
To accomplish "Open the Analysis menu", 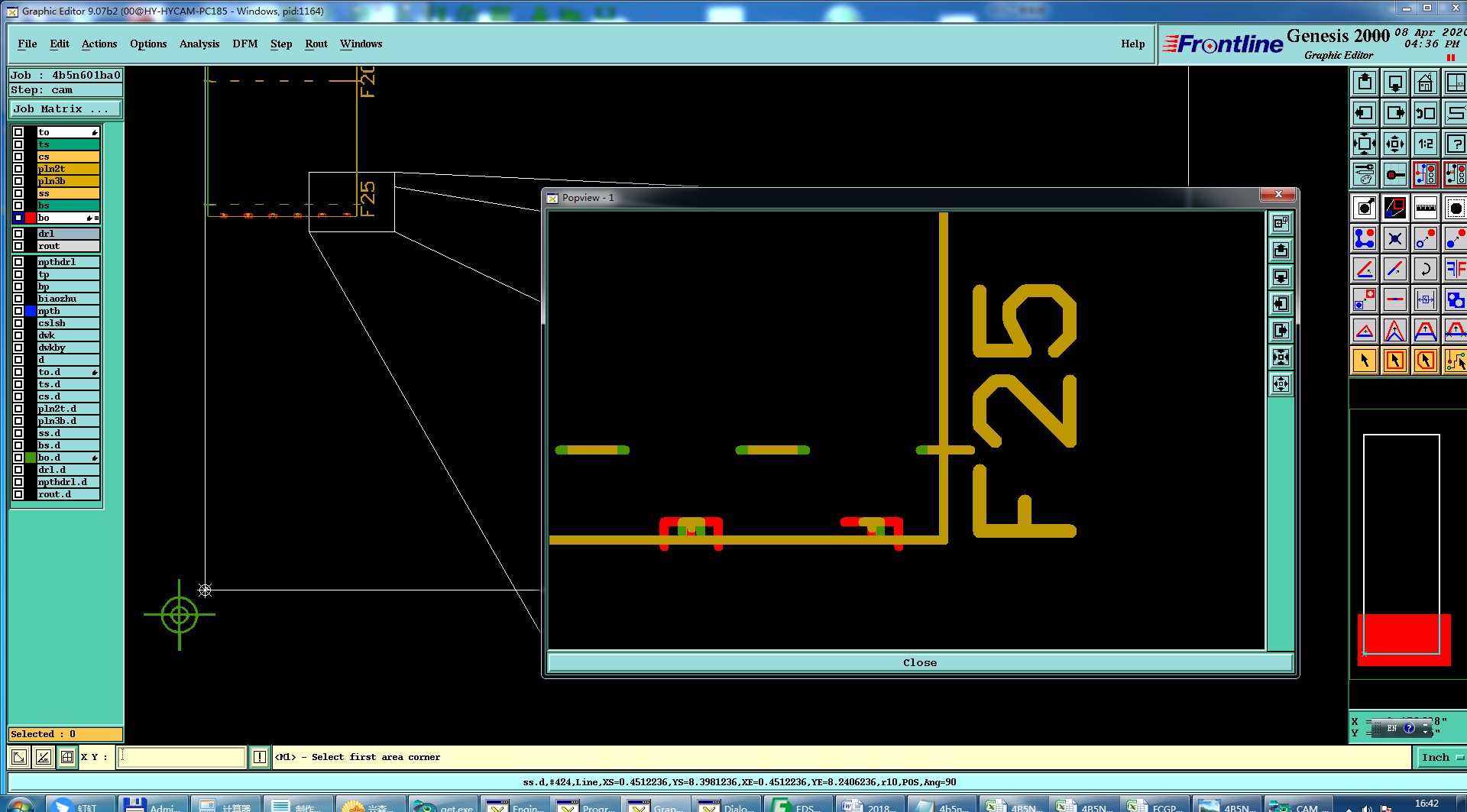I will 199,44.
